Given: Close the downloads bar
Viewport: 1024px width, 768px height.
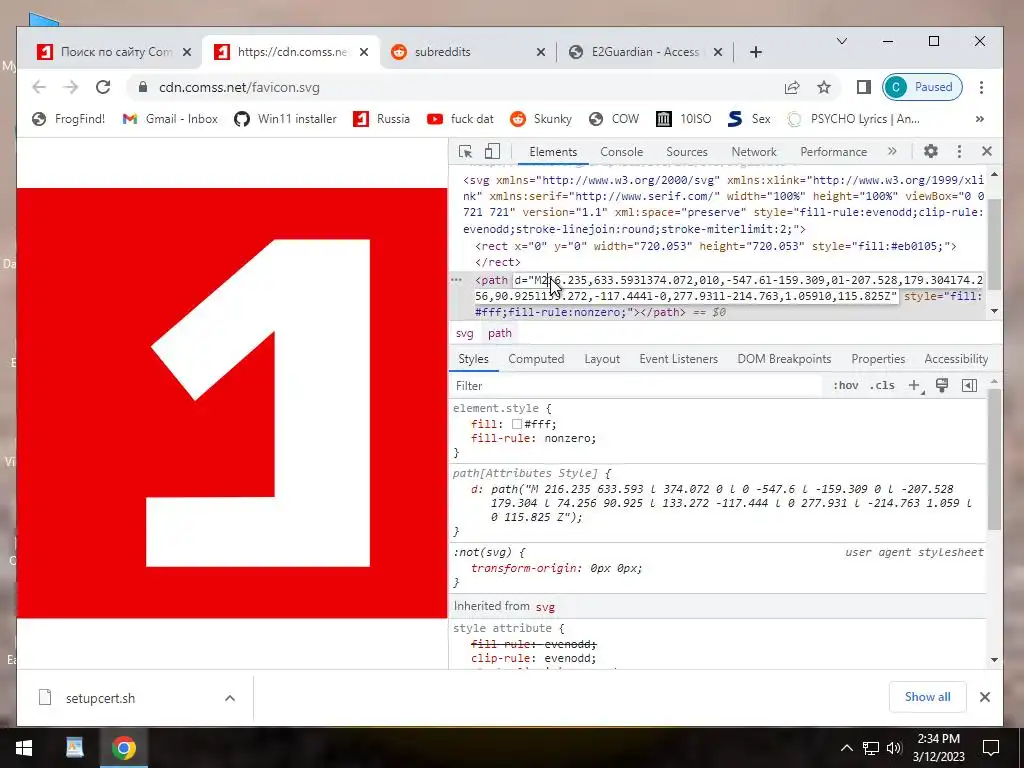Looking at the screenshot, I should coord(985,697).
